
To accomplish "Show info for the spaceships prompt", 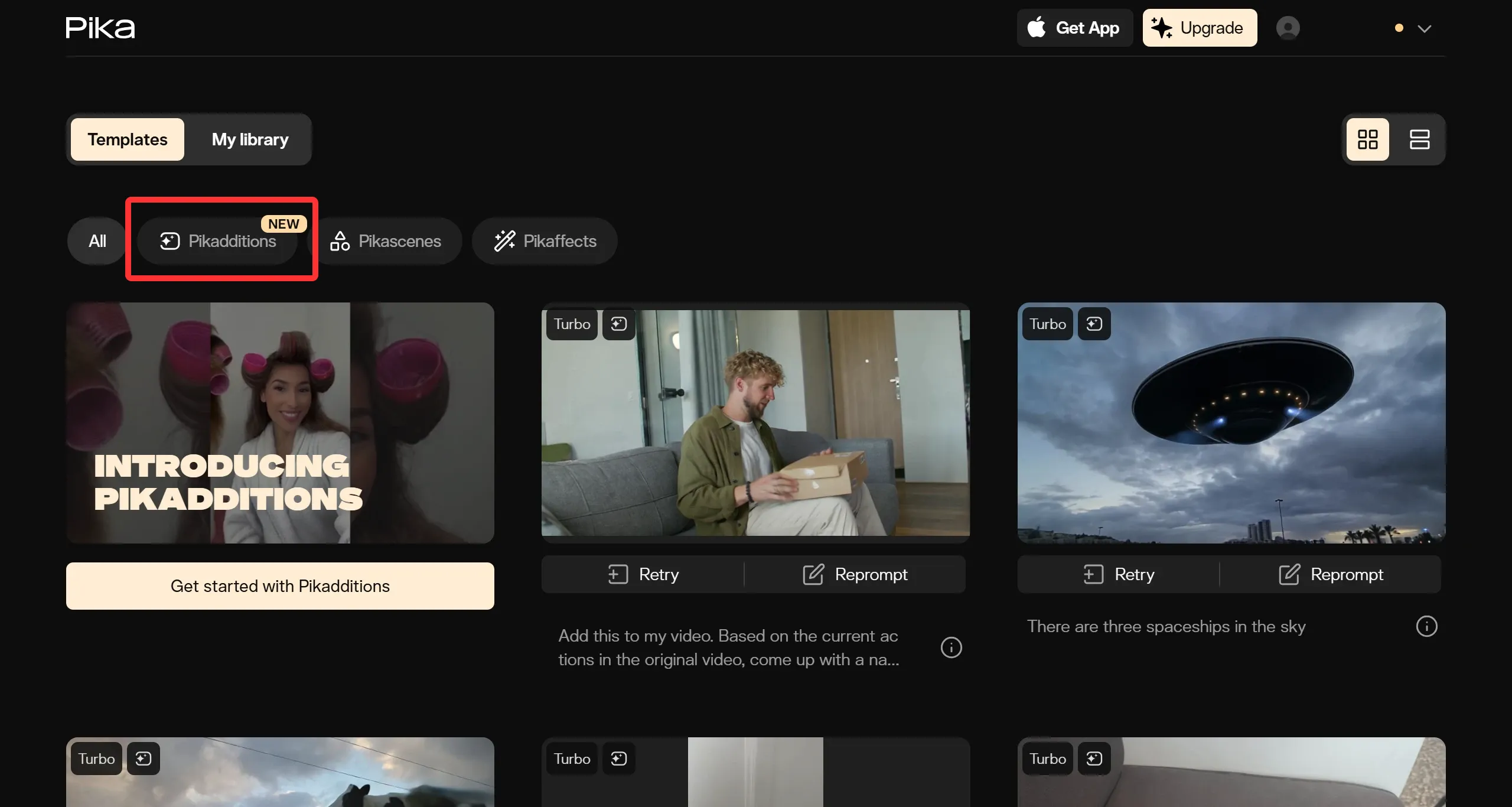I will [x=1426, y=626].
